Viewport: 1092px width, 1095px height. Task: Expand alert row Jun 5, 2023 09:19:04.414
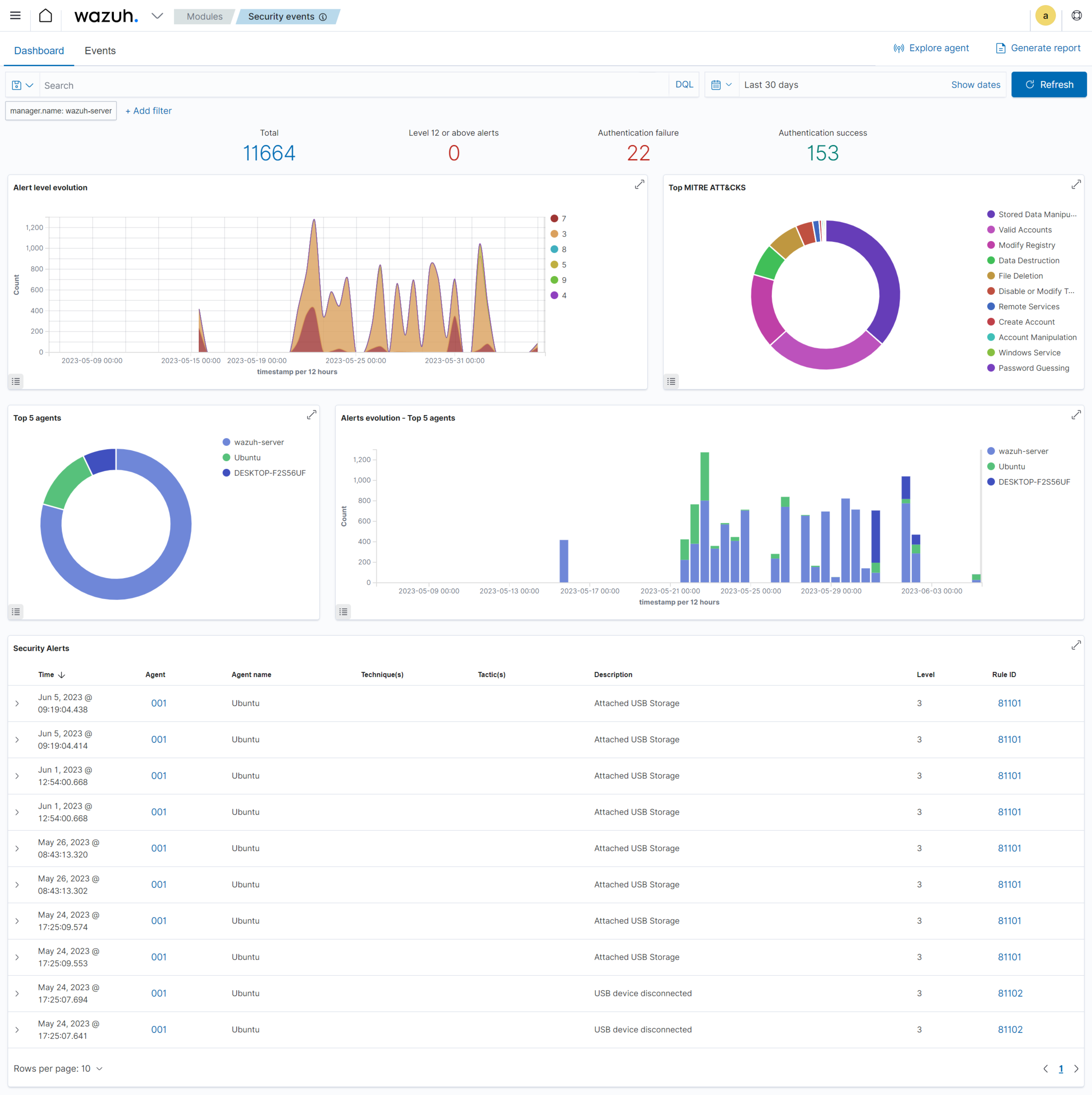[17, 740]
